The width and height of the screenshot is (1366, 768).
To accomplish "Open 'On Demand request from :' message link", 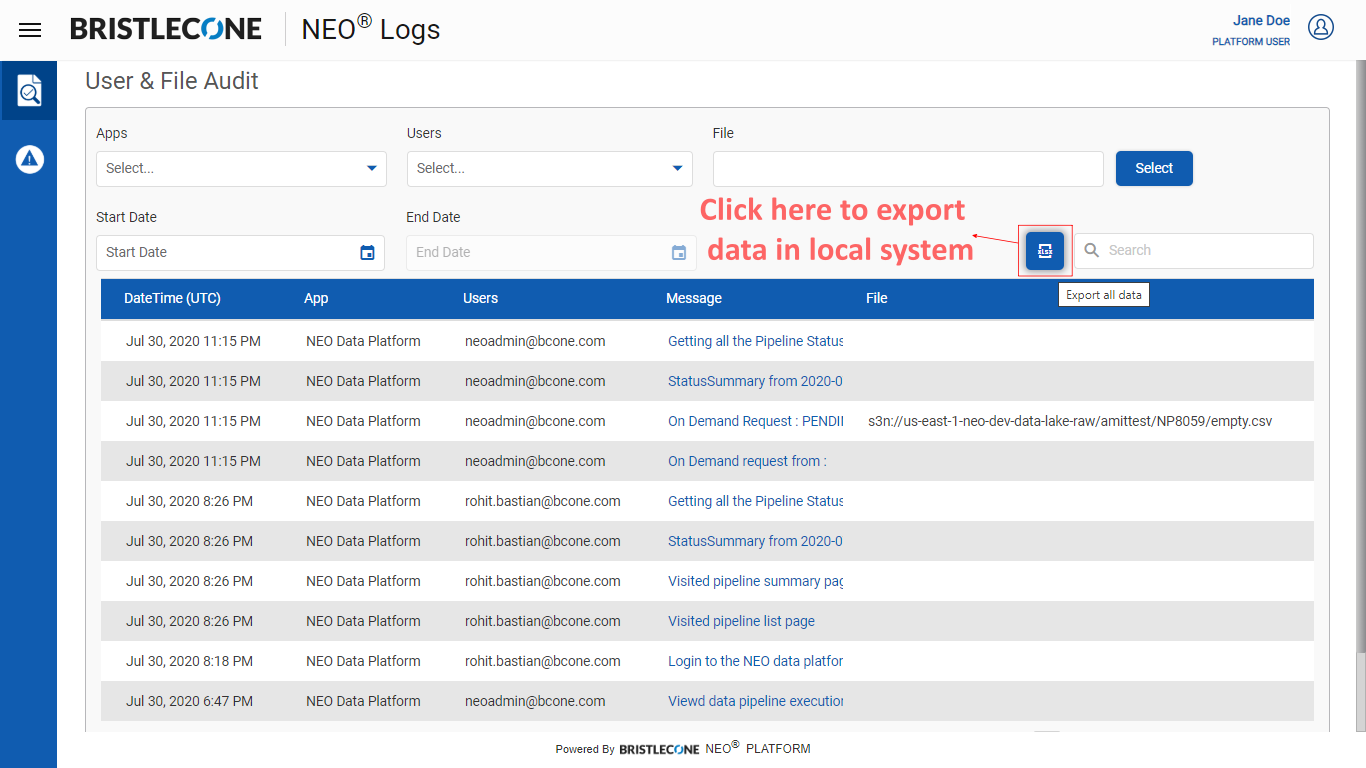I will tap(747, 461).
